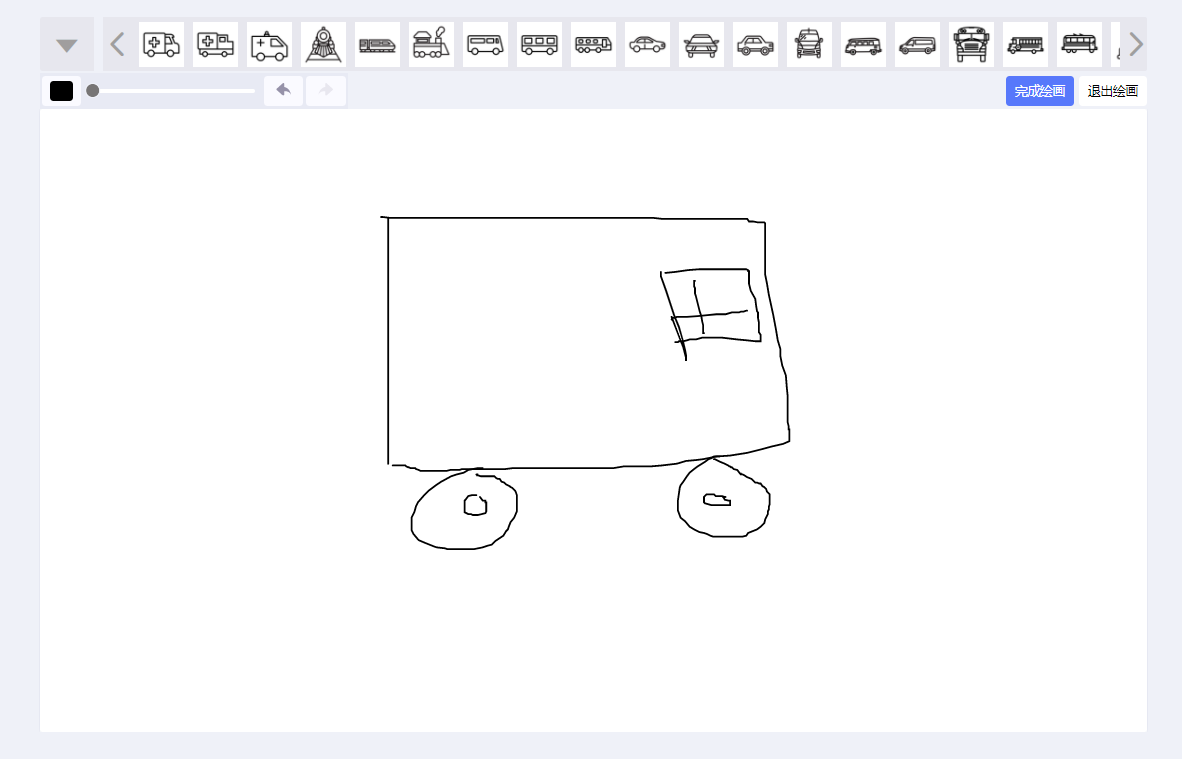
Task: Select the three-window bus stamp
Action: 539,45
